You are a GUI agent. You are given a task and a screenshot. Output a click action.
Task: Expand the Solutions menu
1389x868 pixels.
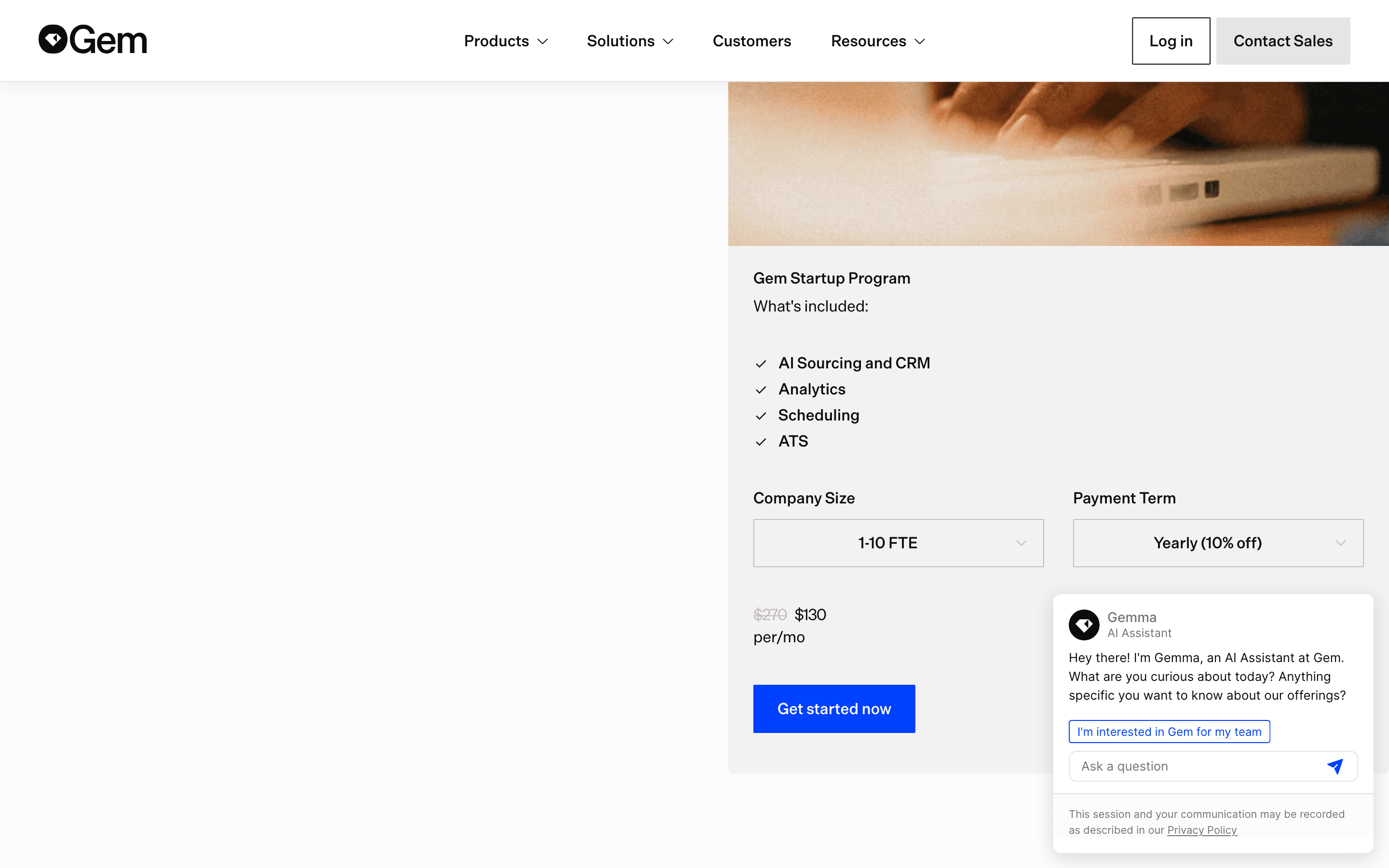tap(630, 41)
